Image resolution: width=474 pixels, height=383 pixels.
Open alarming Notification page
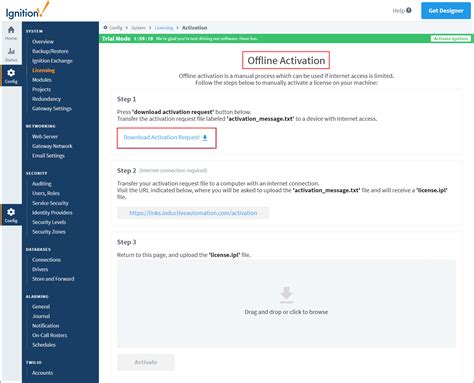pyautogui.click(x=46, y=326)
